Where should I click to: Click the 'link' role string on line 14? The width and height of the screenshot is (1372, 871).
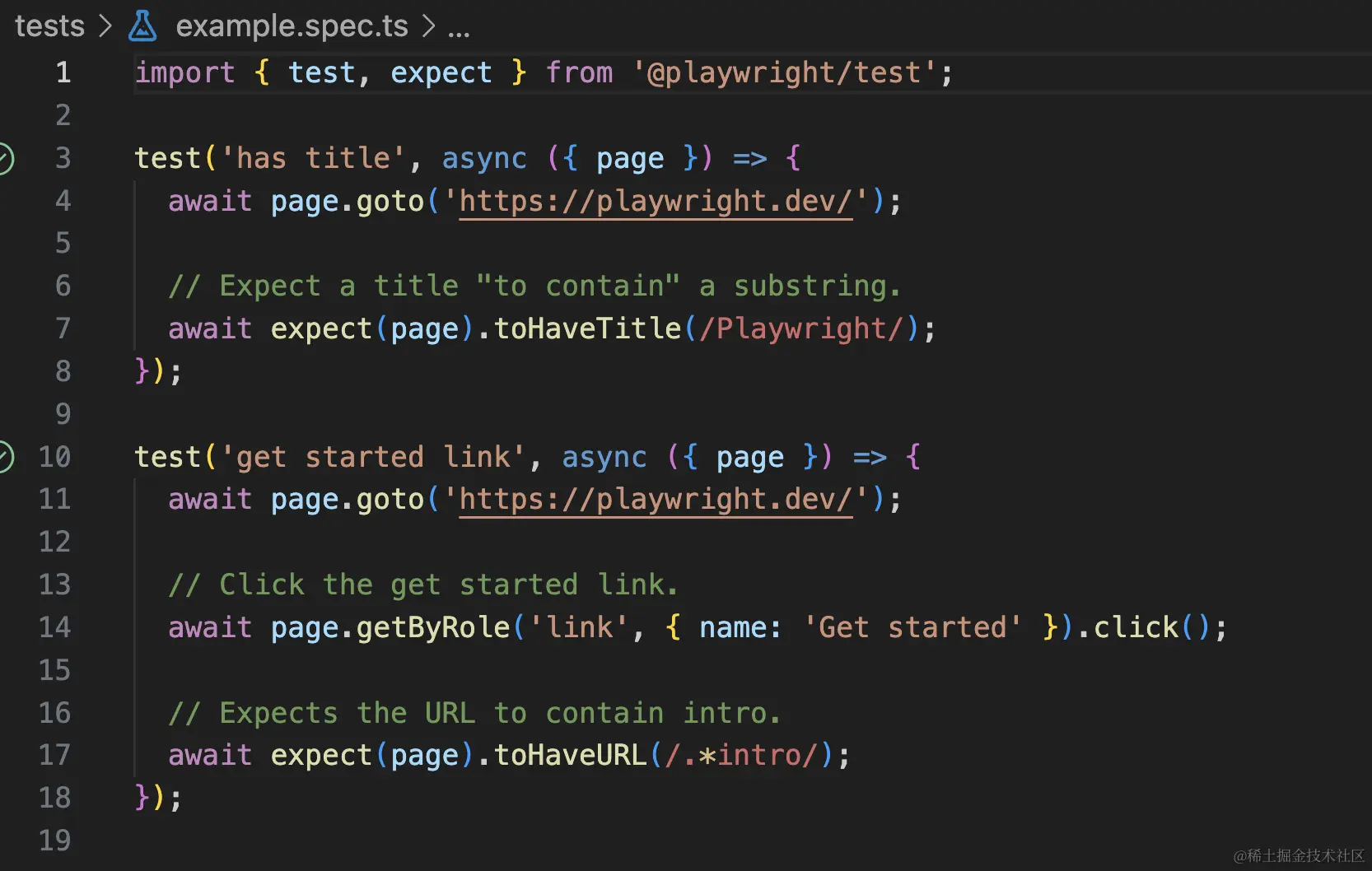(579, 628)
